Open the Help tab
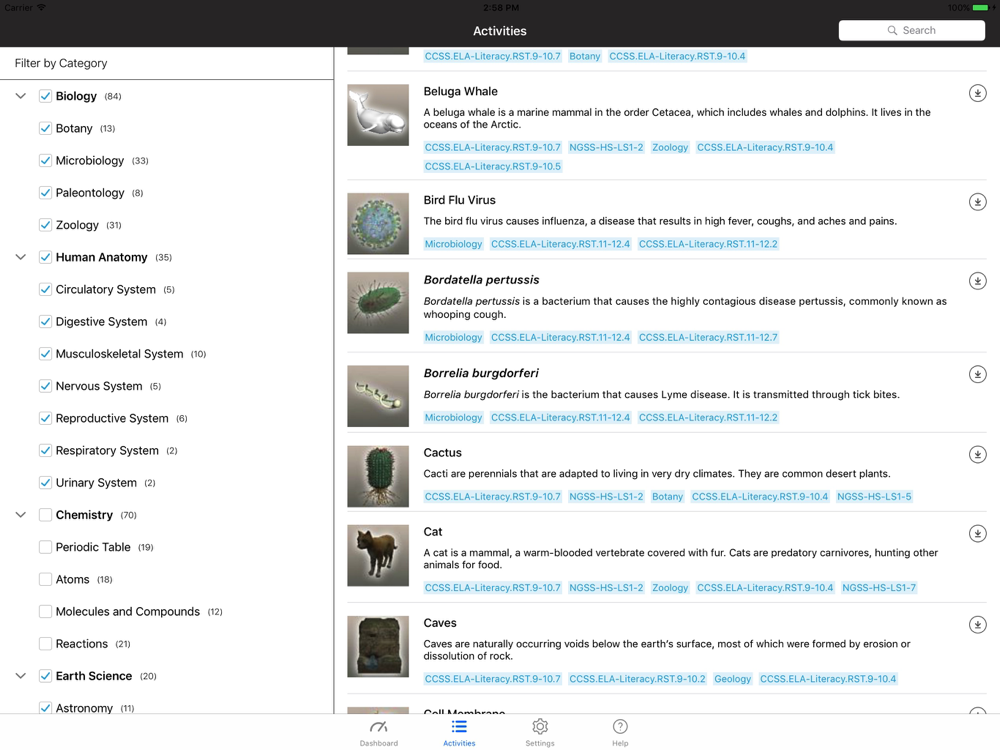 [x=620, y=732]
